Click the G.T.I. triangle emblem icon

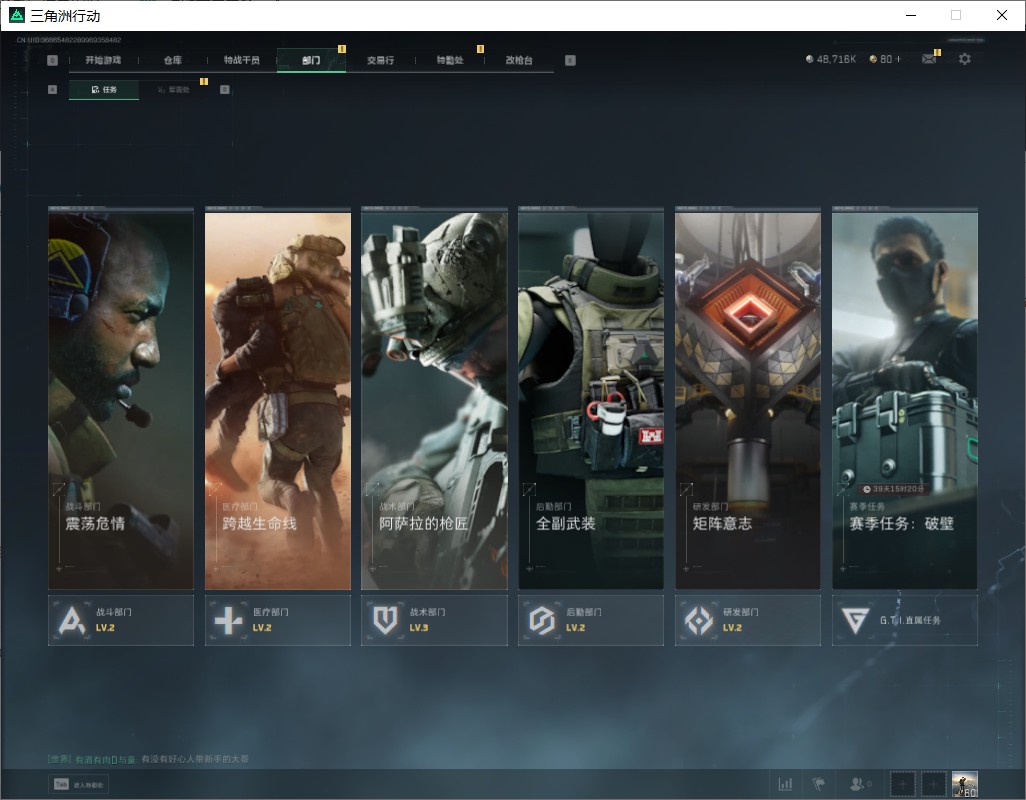click(855, 620)
